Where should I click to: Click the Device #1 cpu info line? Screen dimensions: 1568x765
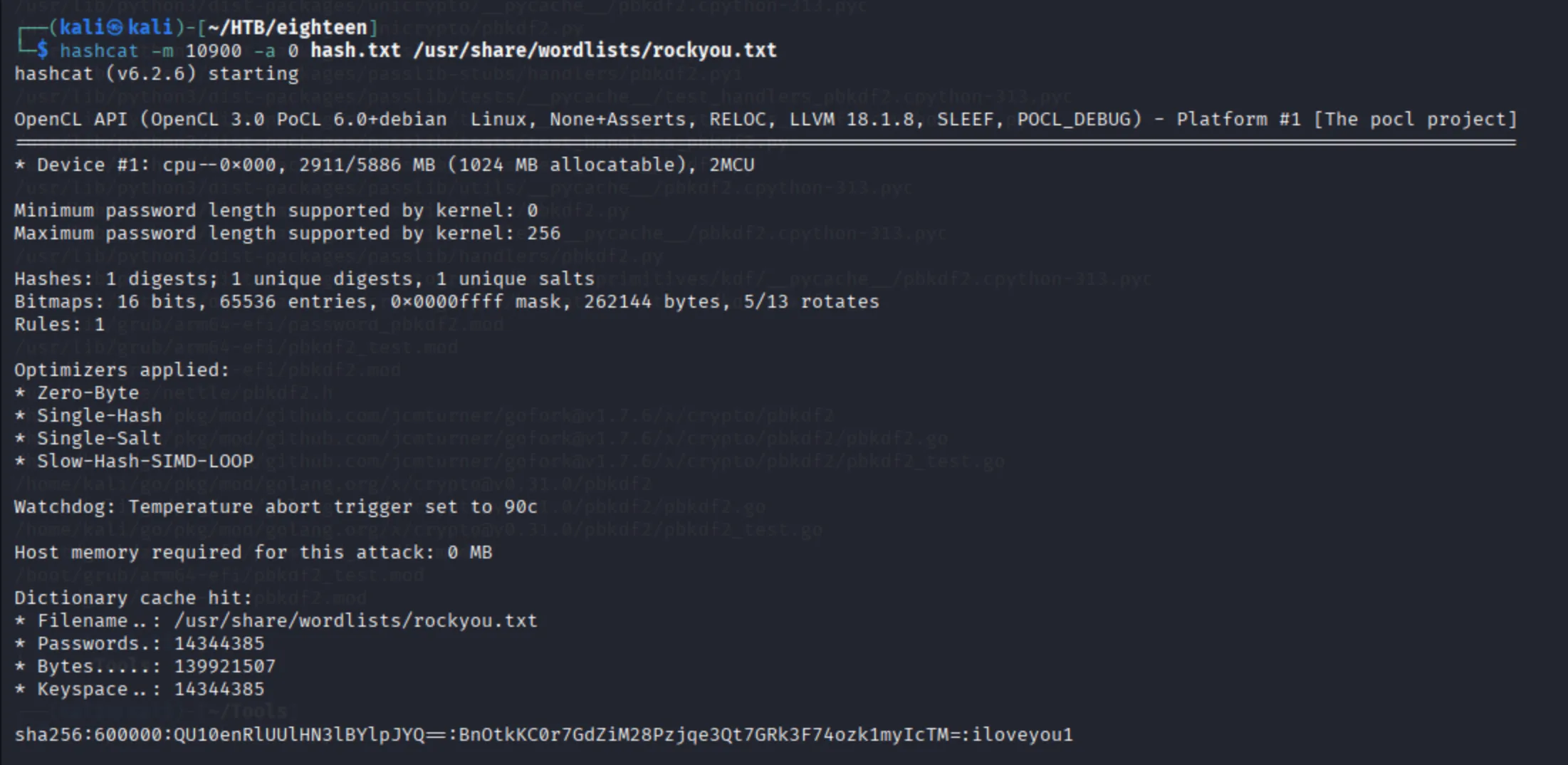tap(385, 165)
